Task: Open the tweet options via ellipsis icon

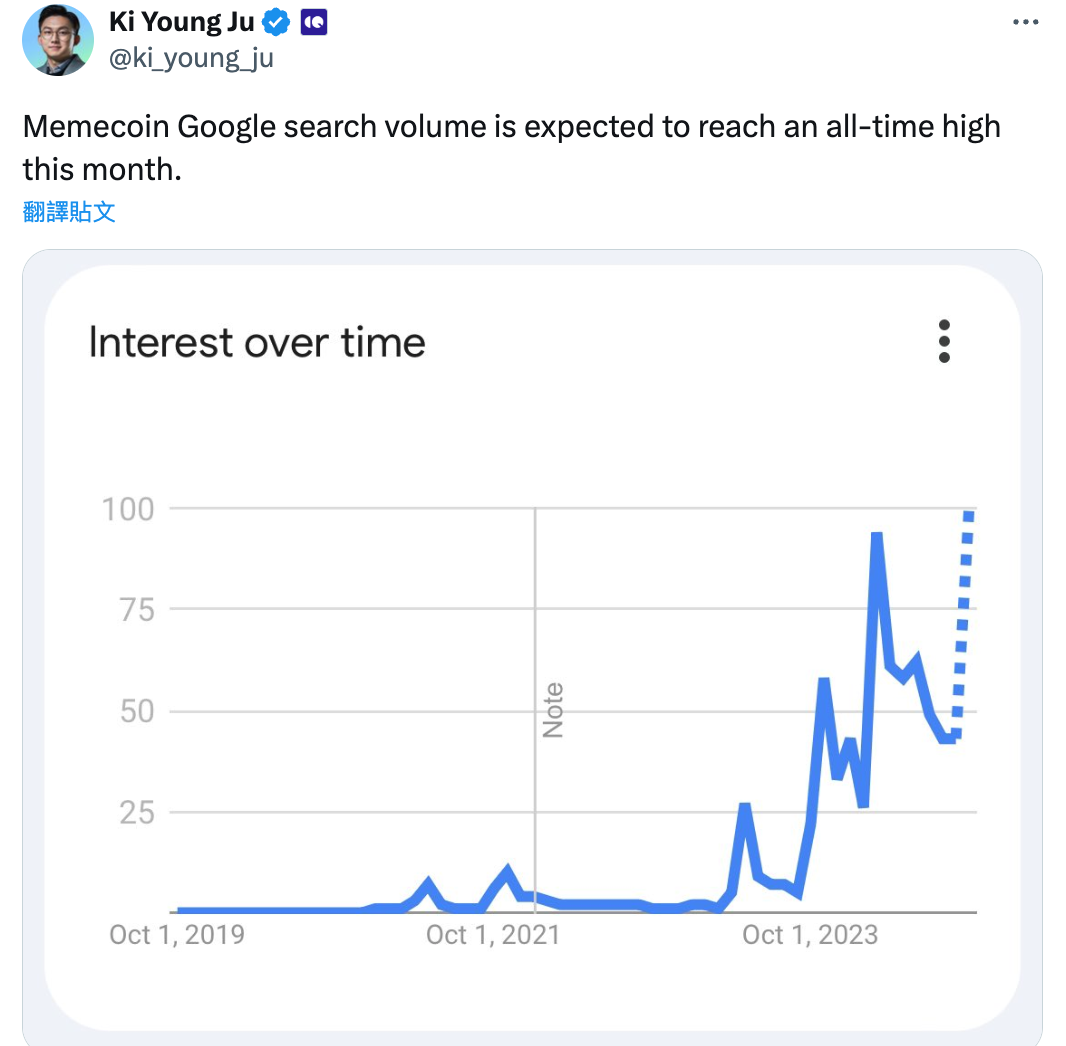Action: point(1026,21)
